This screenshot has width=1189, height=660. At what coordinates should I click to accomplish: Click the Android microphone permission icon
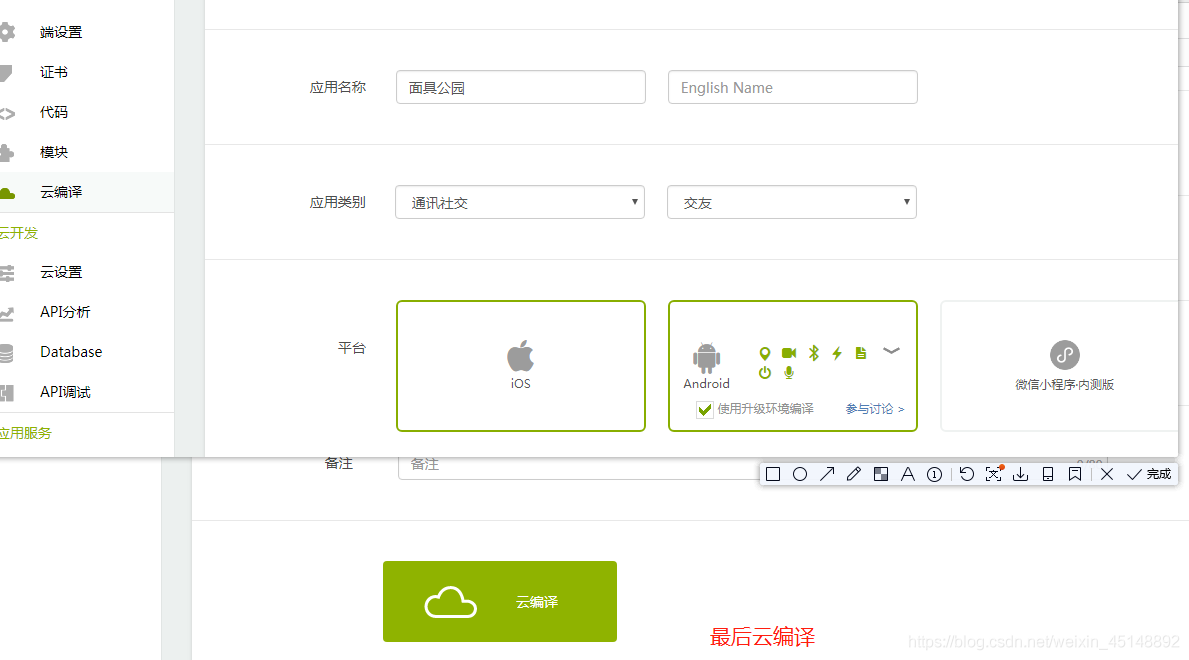pos(789,372)
